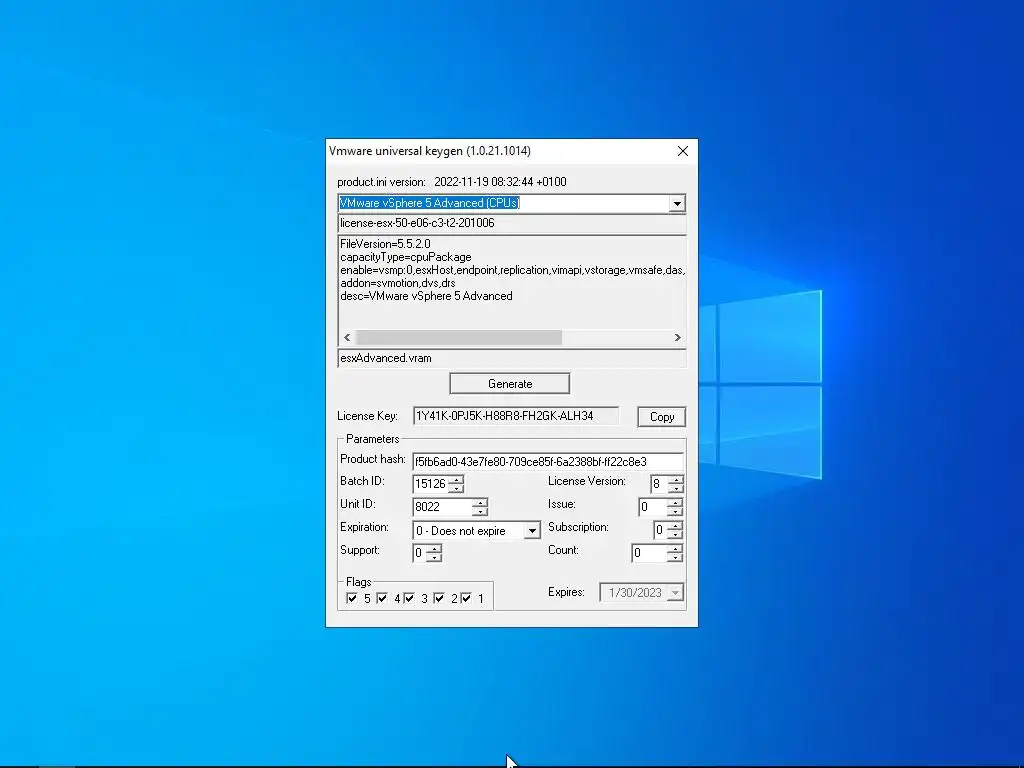The width and height of the screenshot is (1024, 768).
Task: Click the esxAdvanced.vram text
Action: pyautogui.click(x=386, y=358)
